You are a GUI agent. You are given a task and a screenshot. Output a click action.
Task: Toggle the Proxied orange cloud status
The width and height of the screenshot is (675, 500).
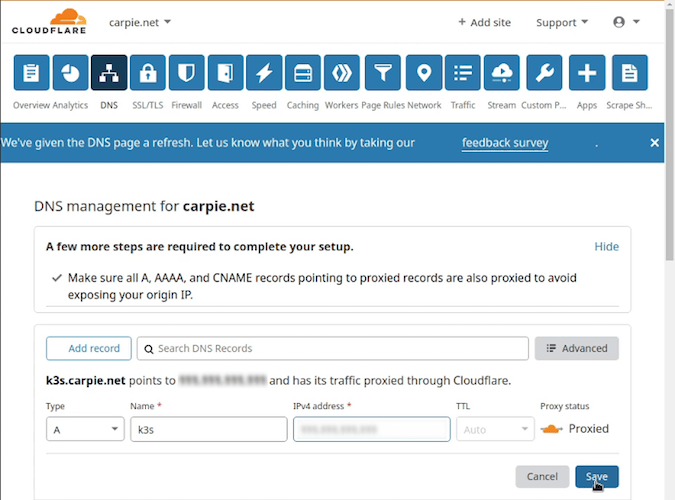pyautogui.click(x=552, y=429)
